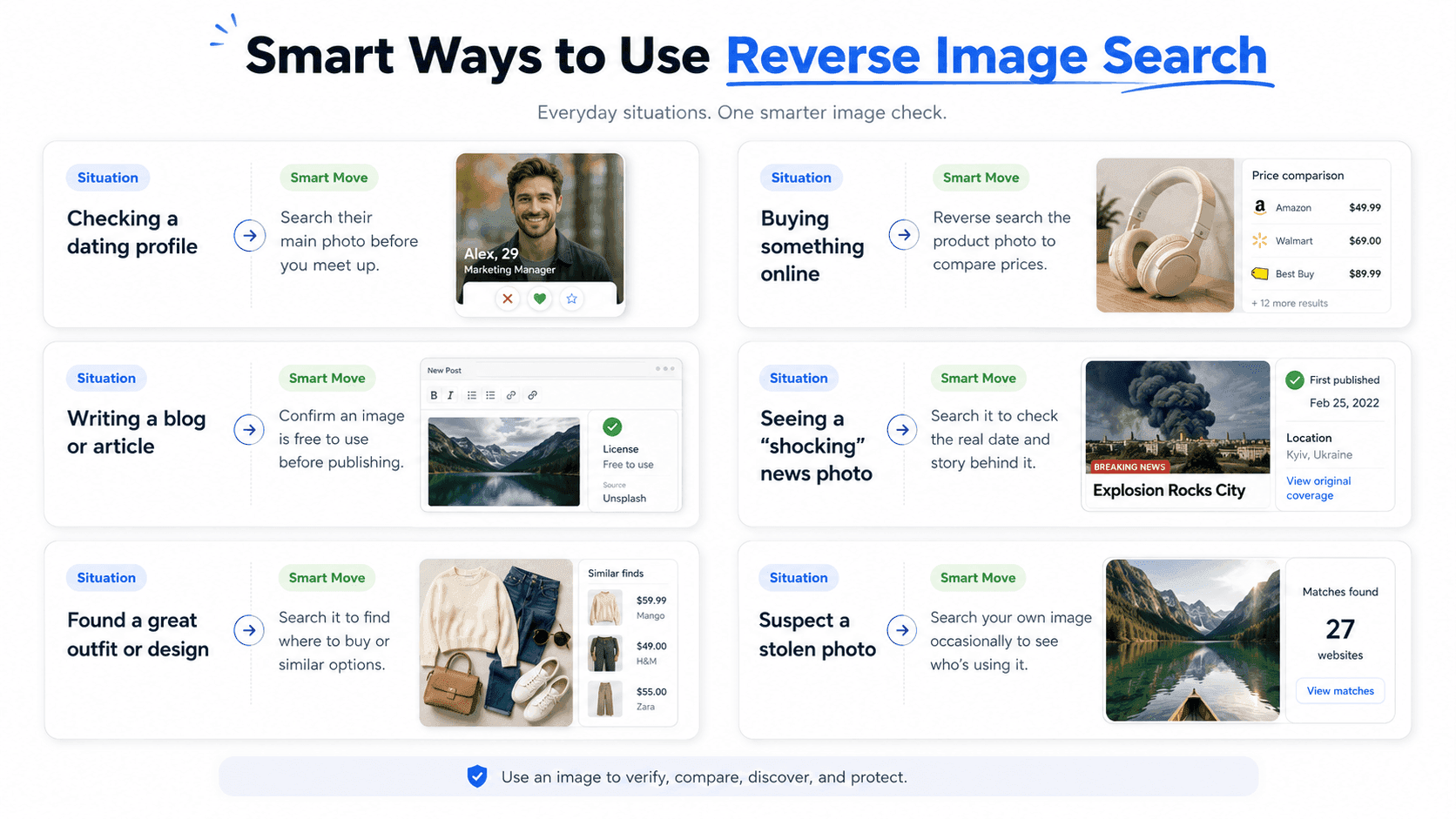The width and height of the screenshot is (1456, 819).
Task: Click the blue star super-like icon
Action: [572, 299]
